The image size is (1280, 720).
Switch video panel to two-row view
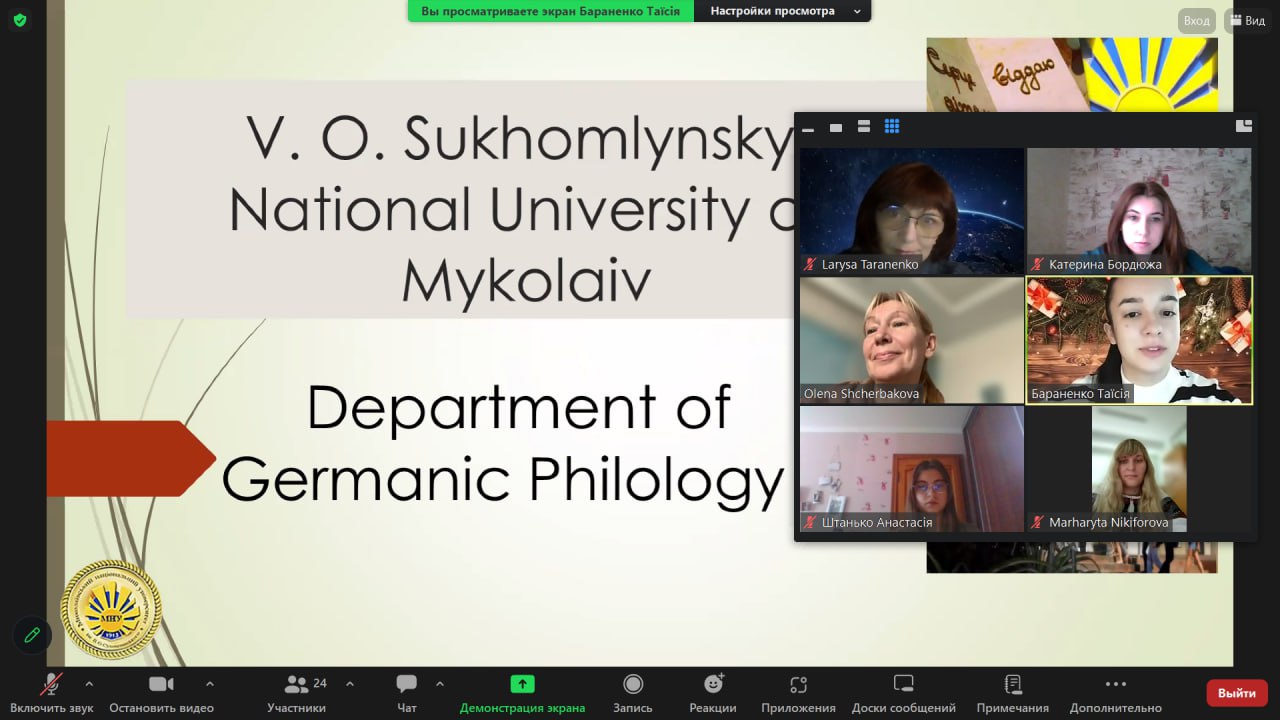[864, 127]
